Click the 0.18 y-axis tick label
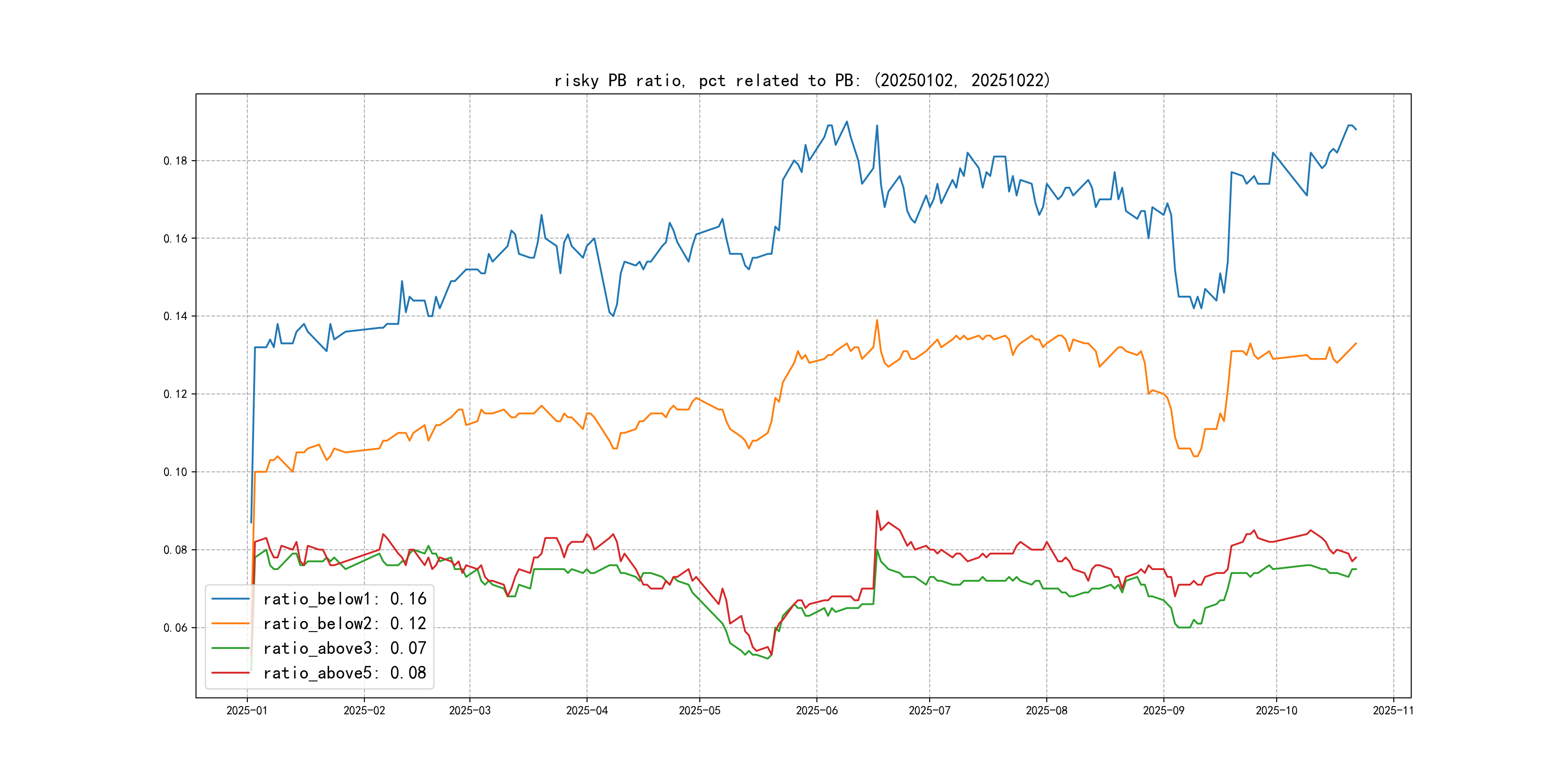The width and height of the screenshot is (1568, 784). 175,161
